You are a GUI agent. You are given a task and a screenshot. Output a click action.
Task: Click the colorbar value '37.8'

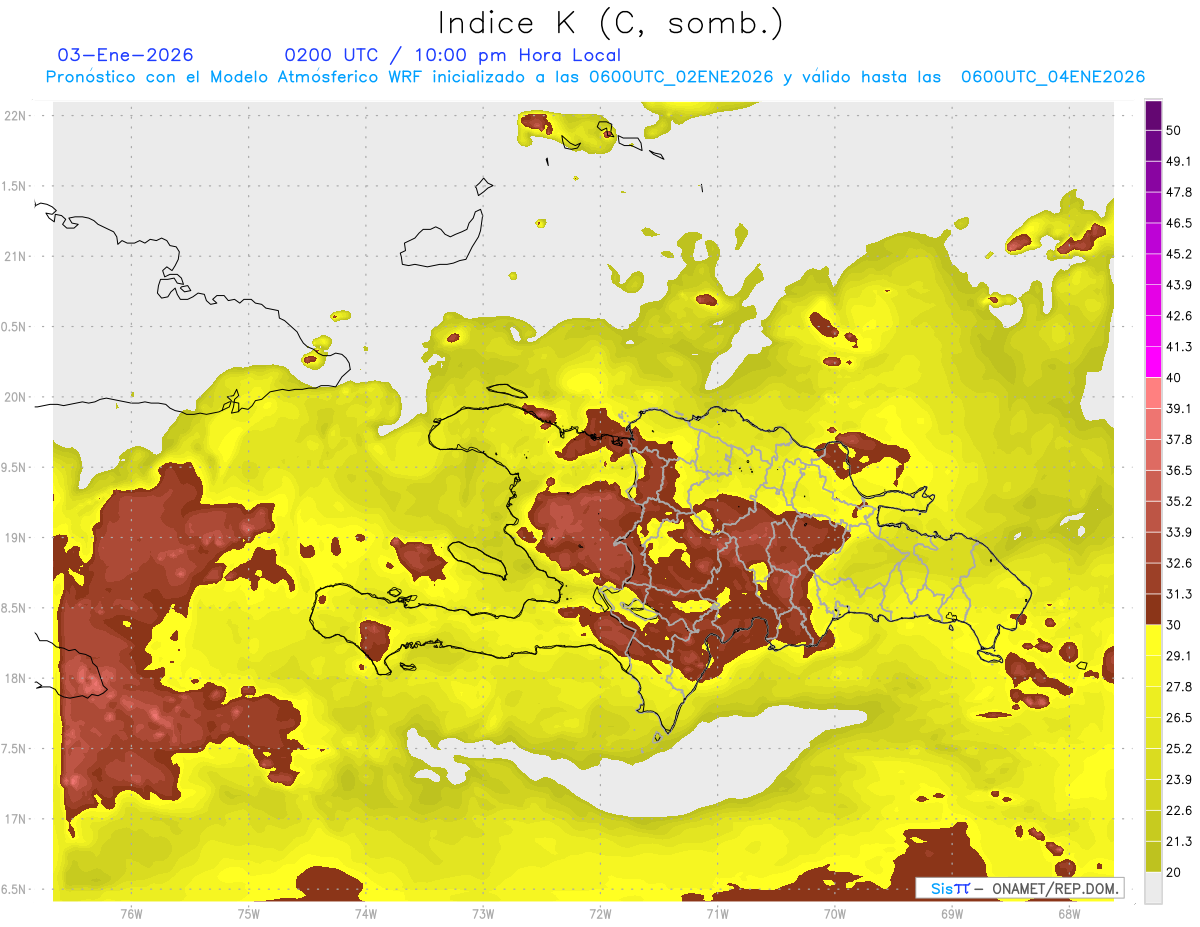point(1178,439)
